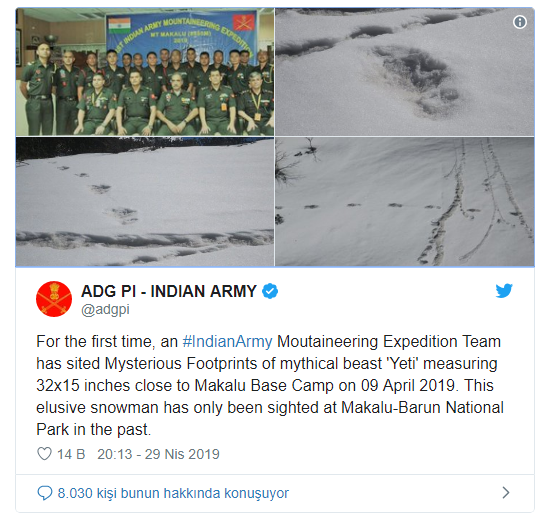Image resolution: width=544 pixels, height=525 pixels.
Task: Open the @adgpi handle link
Action: click(x=105, y=310)
